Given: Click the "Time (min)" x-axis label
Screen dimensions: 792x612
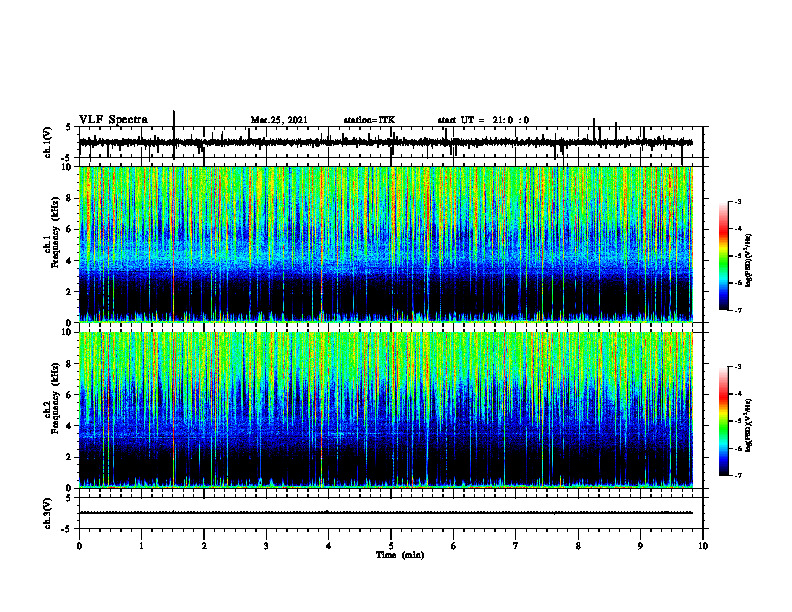Looking at the screenshot, I should click(x=400, y=555).
